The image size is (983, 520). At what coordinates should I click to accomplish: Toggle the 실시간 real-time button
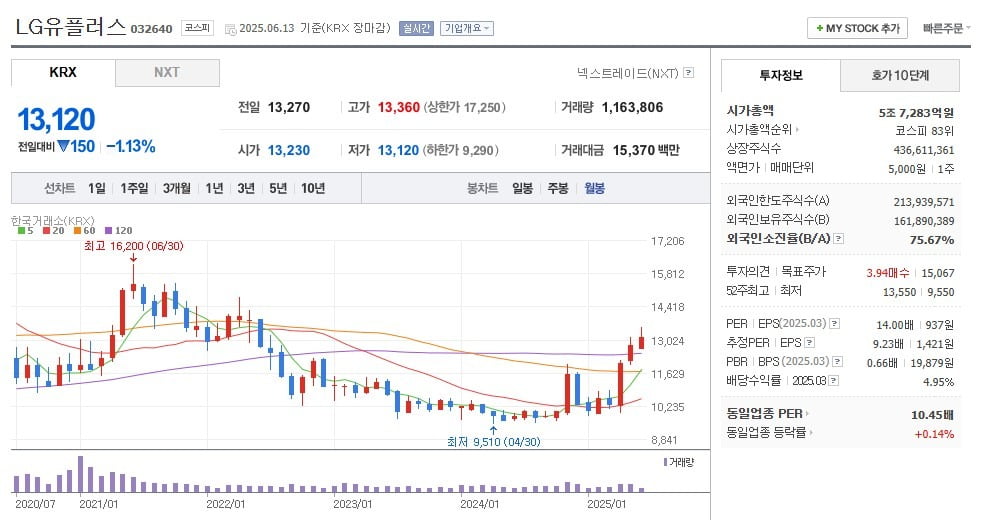pyautogui.click(x=416, y=28)
